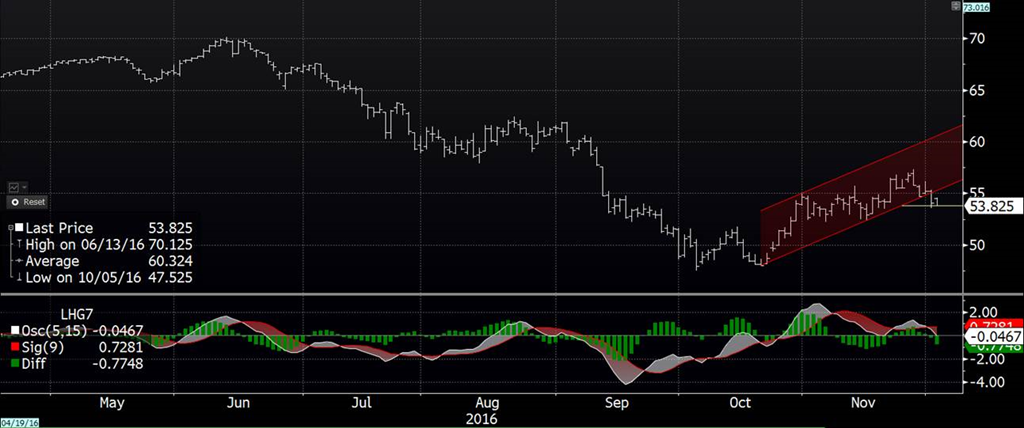This screenshot has width=1024, height=428.
Task: Click the 73.016 top axis value
Action: coord(976,7)
